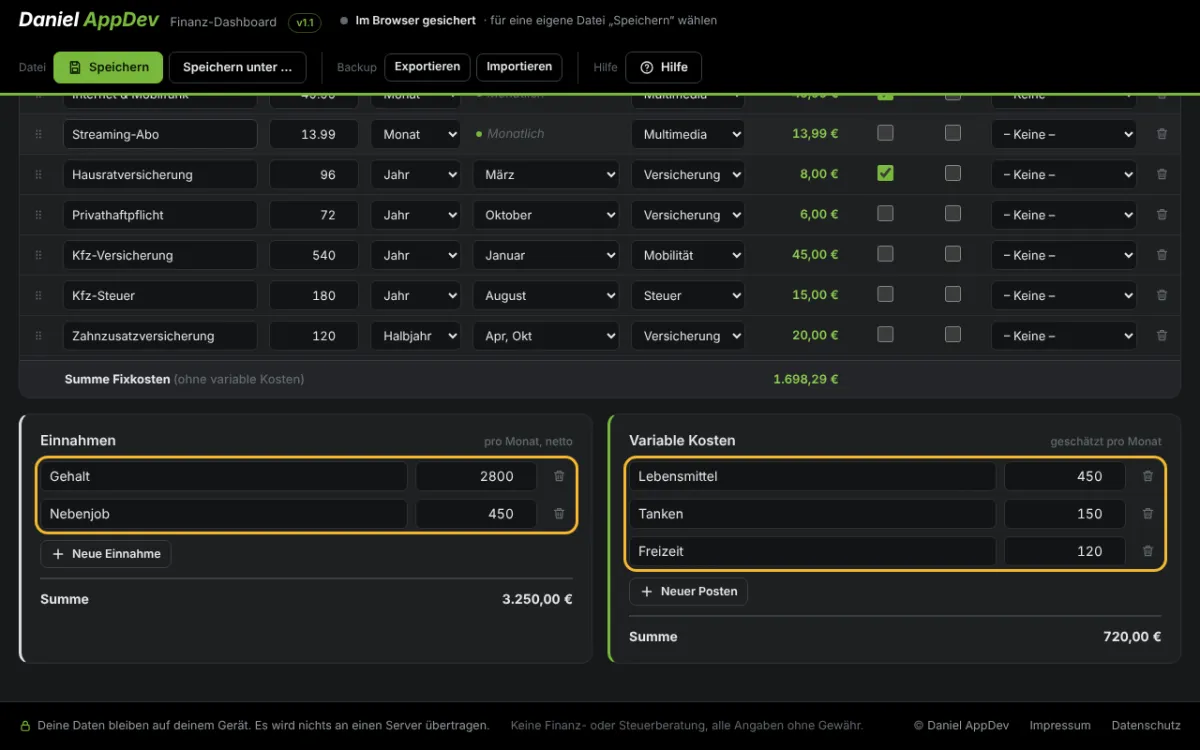Open Mobilität category dropdown for Kfz-Versicherung
The image size is (1200, 750).
[688, 255]
